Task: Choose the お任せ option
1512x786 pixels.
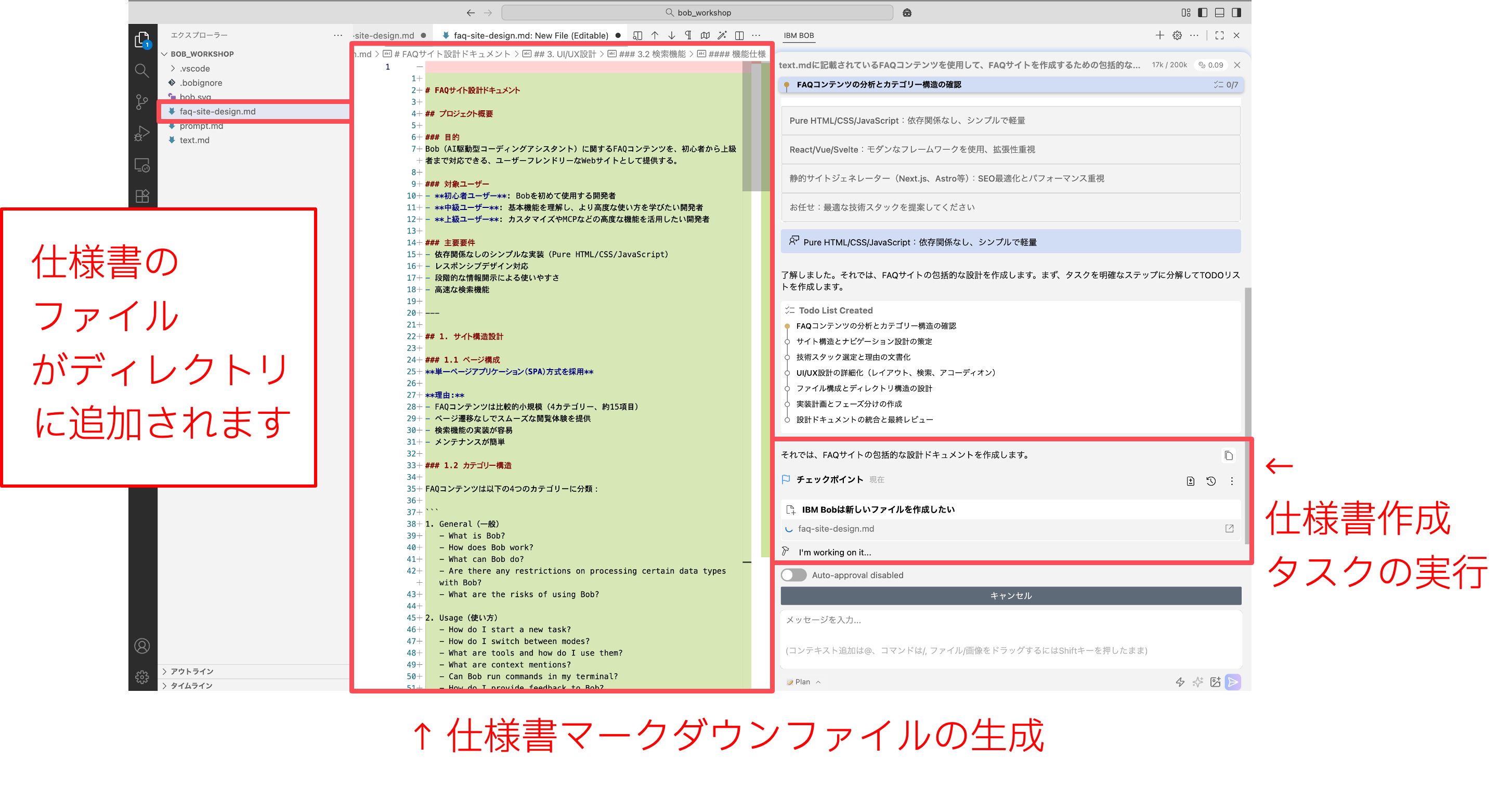Action: coord(1010,206)
